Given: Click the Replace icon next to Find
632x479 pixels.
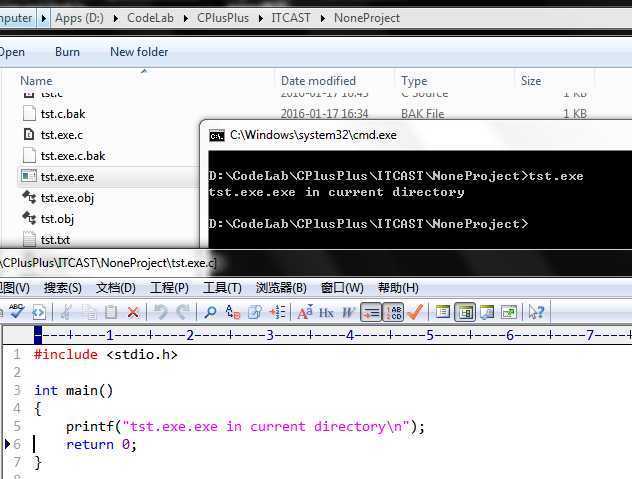Looking at the screenshot, I should pos(233,312).
